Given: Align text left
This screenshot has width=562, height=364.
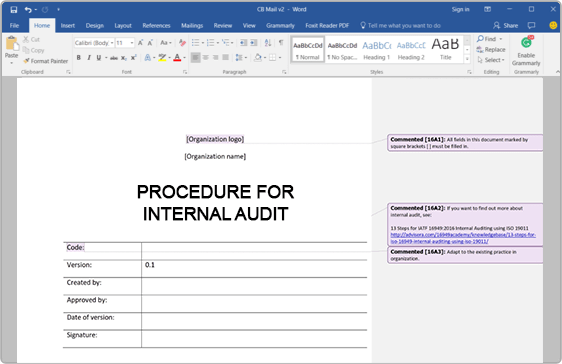Looking at the screenshot, I should coord(195,57).
